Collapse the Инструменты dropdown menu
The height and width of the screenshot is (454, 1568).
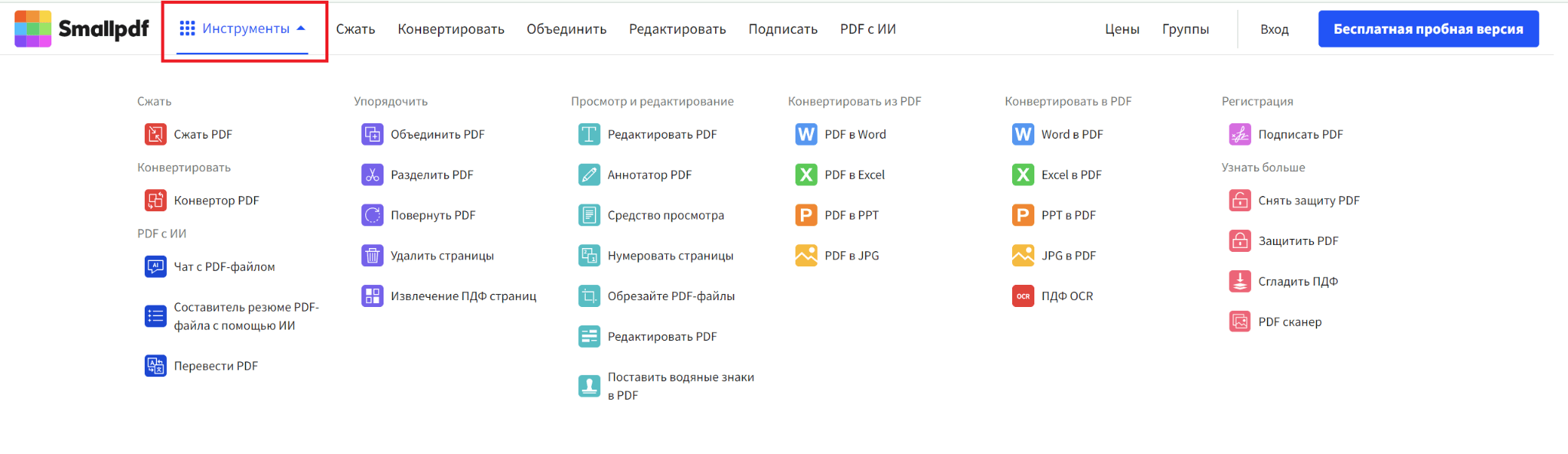click(x=242, y=28)
